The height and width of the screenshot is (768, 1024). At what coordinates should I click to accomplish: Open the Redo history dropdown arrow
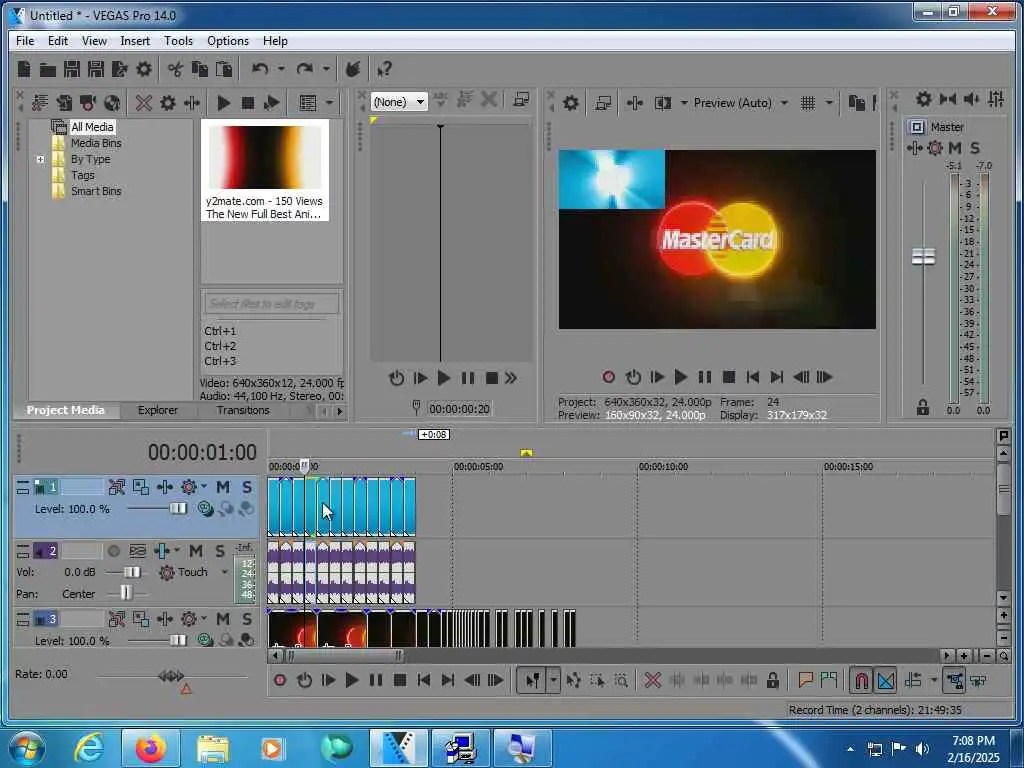325,69
